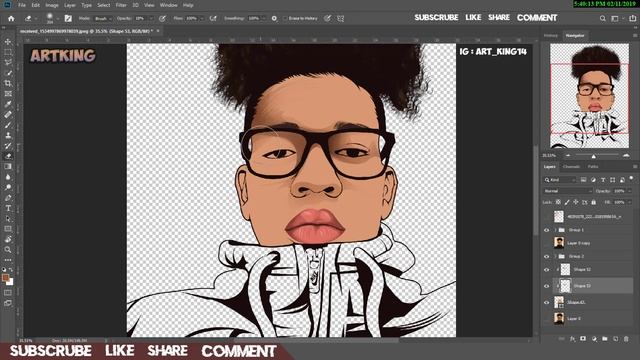Screen dimensions: 640x360
Task: Toggle visibility of Group 2
Action: point(547,257)
